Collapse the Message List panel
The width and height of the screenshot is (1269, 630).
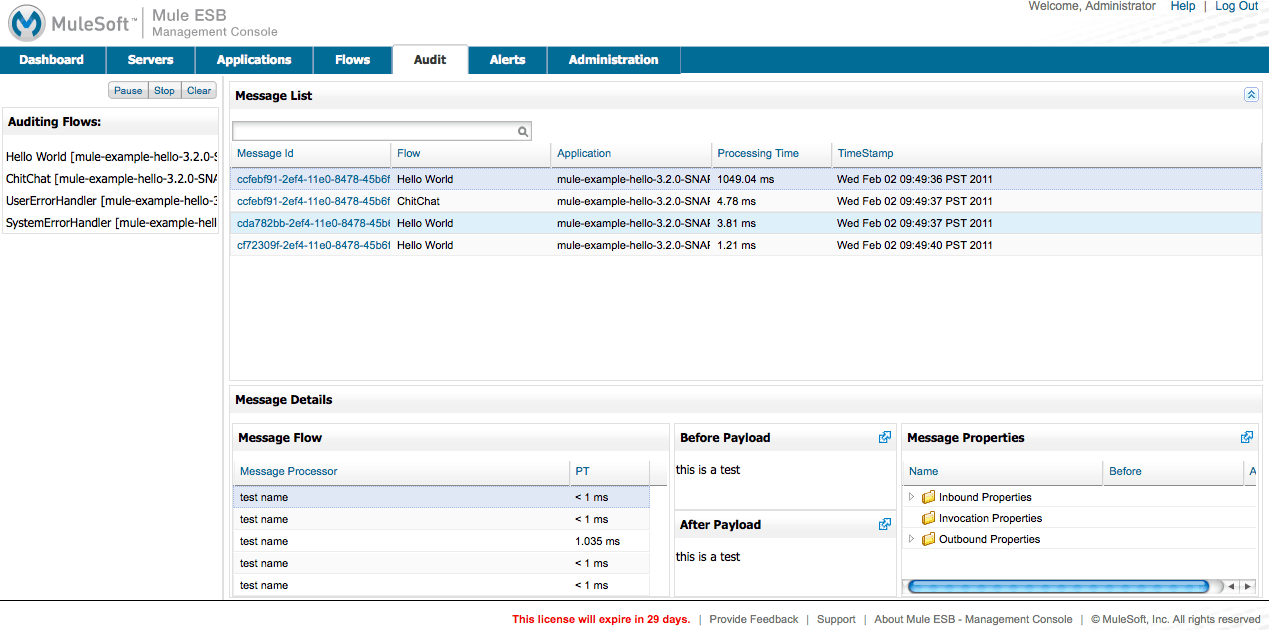pyautogui.click(x=1251, y=94)
